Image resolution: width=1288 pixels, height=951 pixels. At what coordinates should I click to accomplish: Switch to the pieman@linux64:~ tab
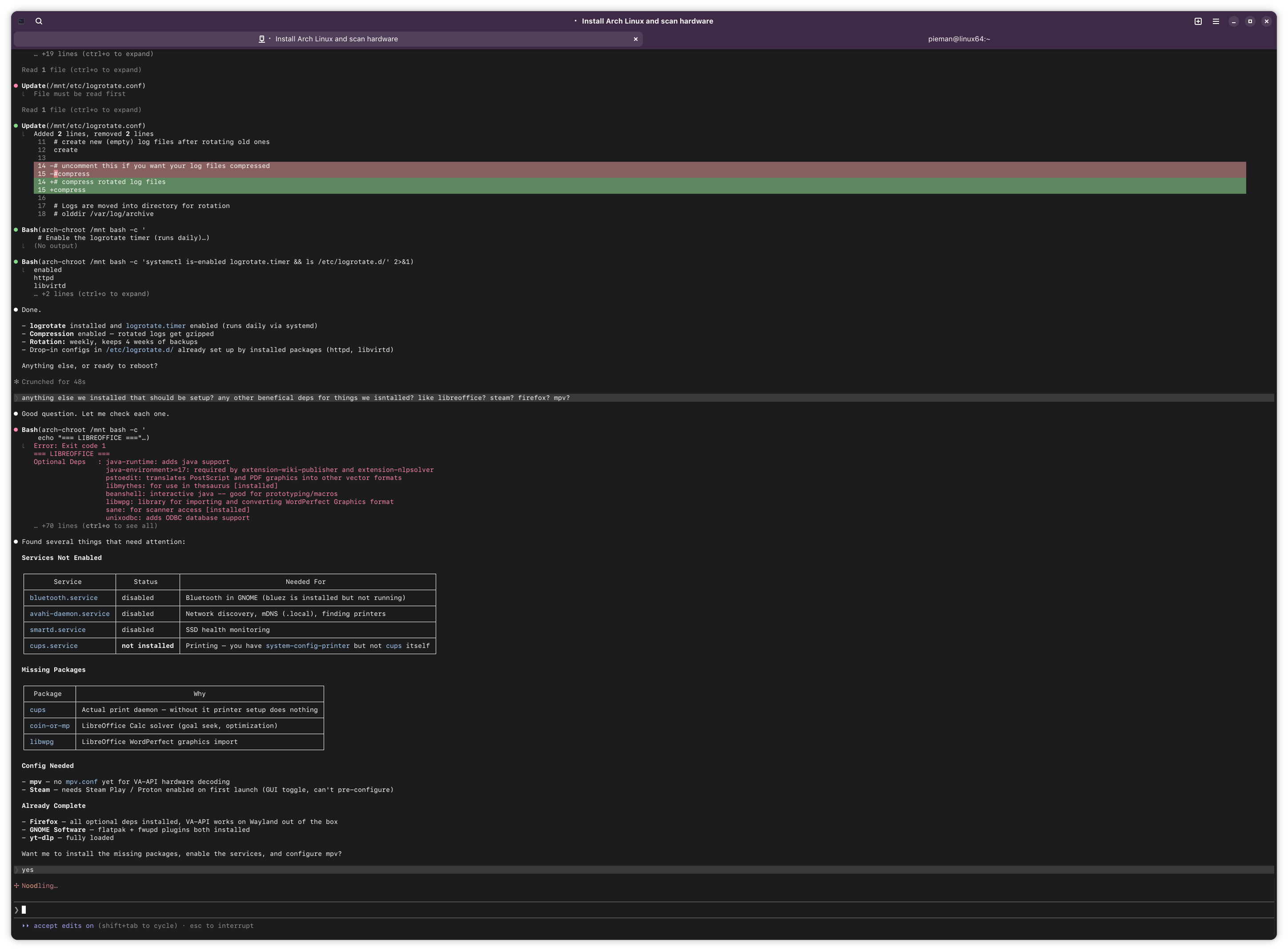coord(959,39)
